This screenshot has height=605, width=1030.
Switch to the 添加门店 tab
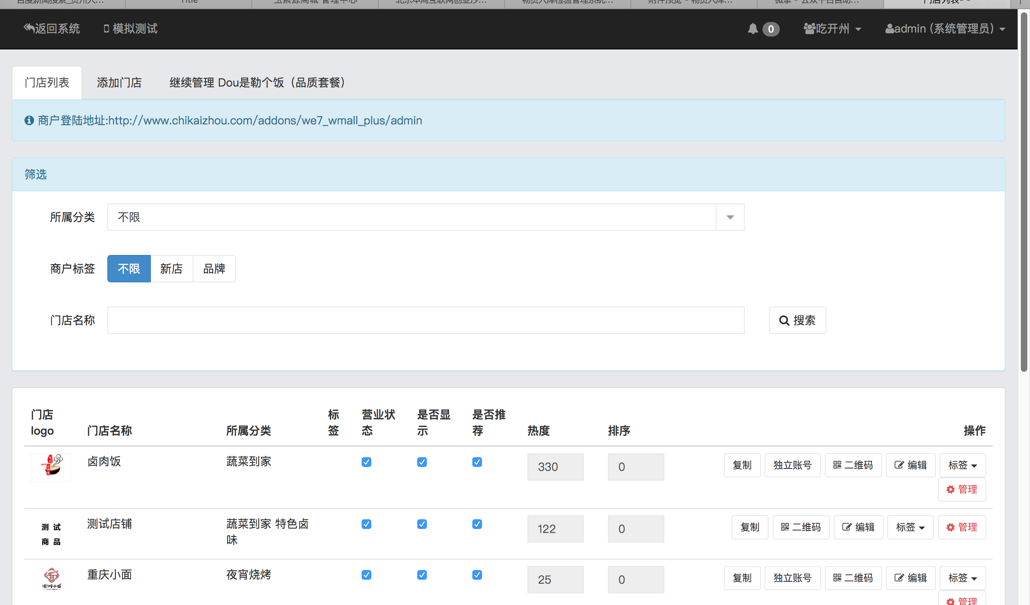[x=119, y=83]
